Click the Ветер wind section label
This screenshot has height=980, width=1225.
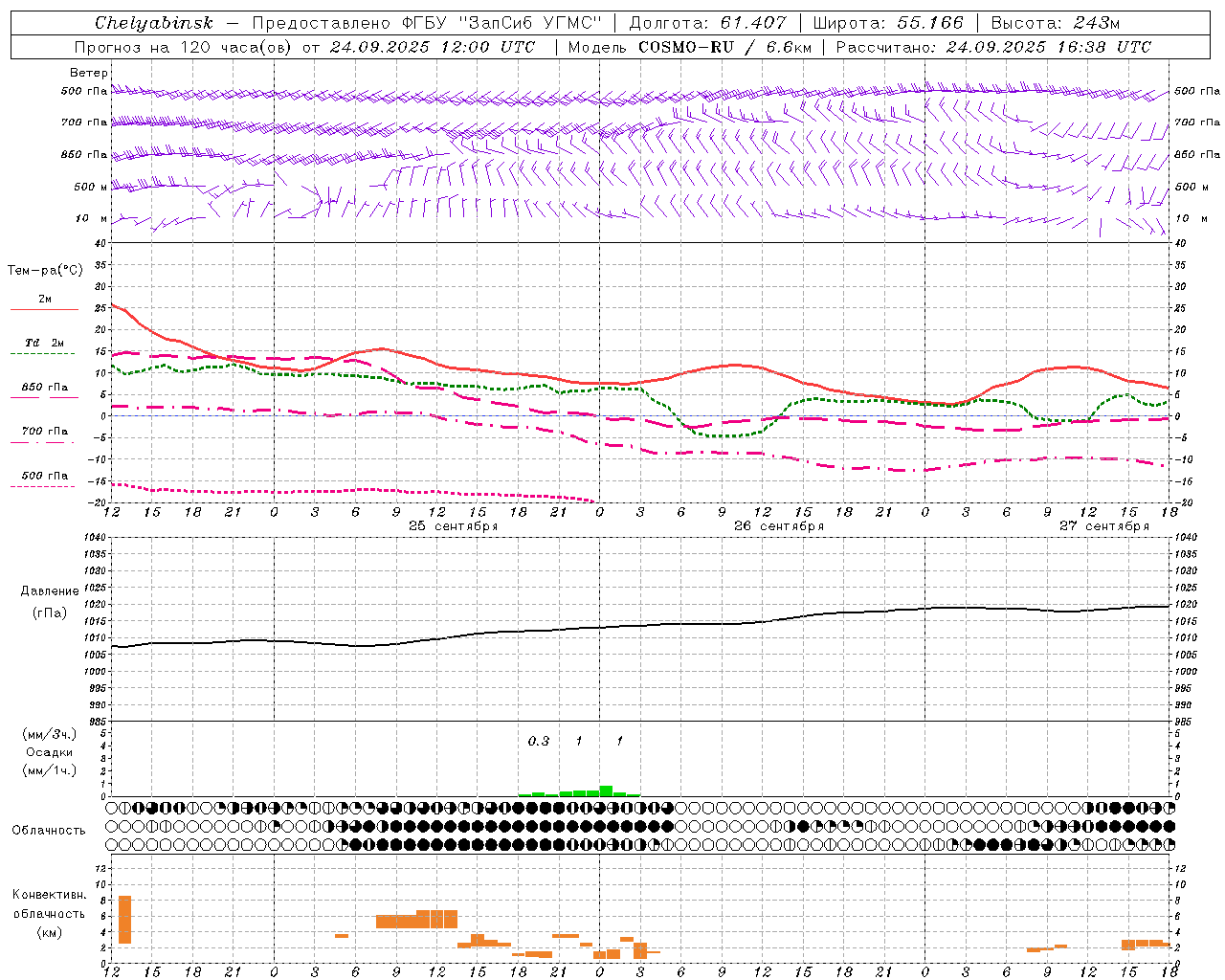point(88,73)
